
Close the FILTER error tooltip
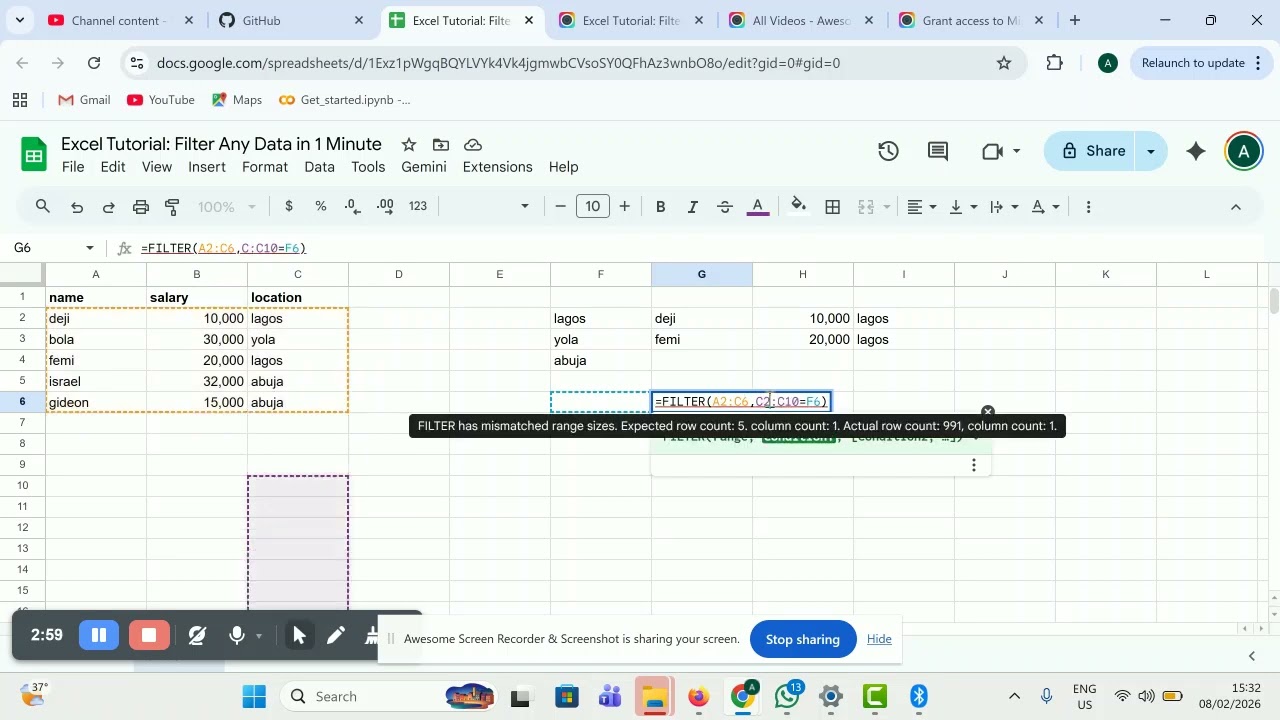[x=988, y=411]
